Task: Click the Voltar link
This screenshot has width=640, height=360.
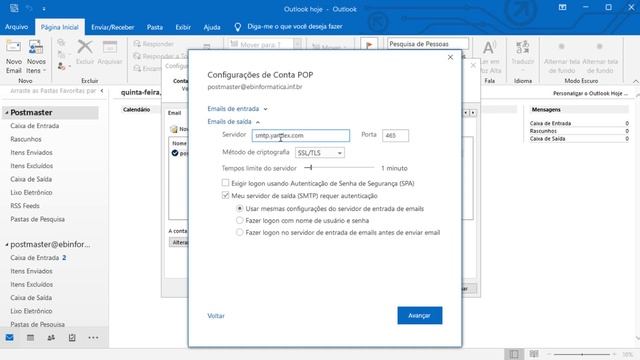Action: pos(216,316)
